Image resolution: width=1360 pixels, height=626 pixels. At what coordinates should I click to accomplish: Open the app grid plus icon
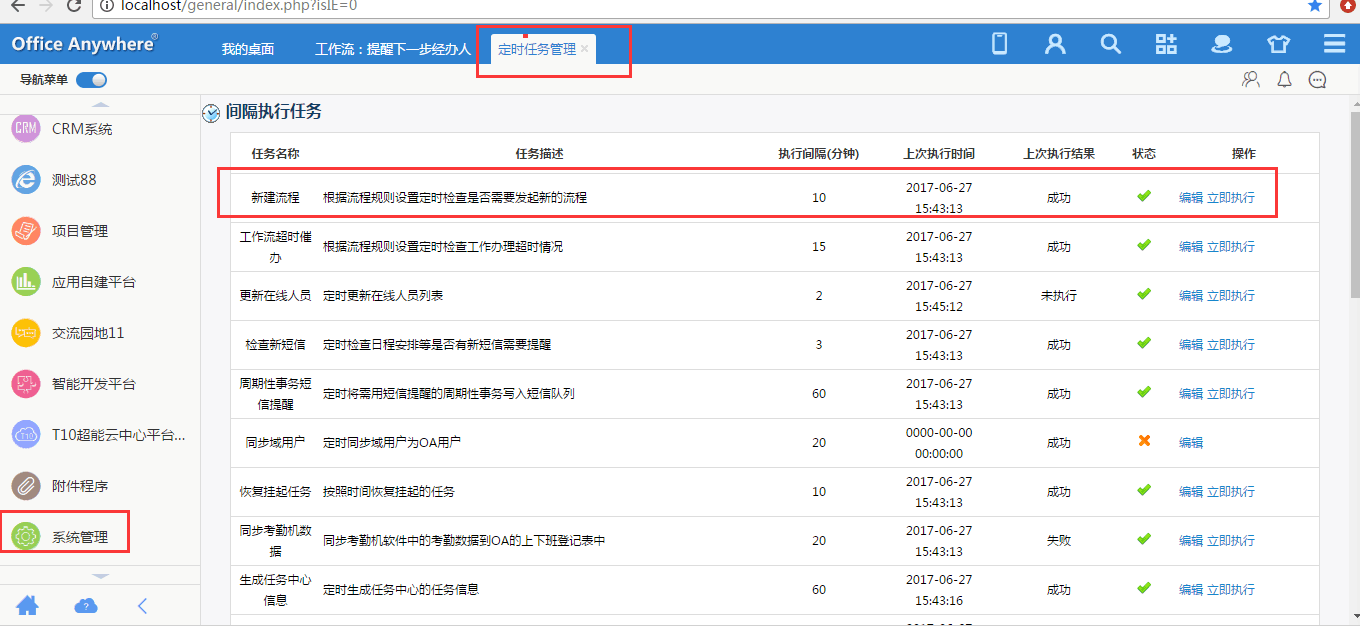[x=1166, y=44]
